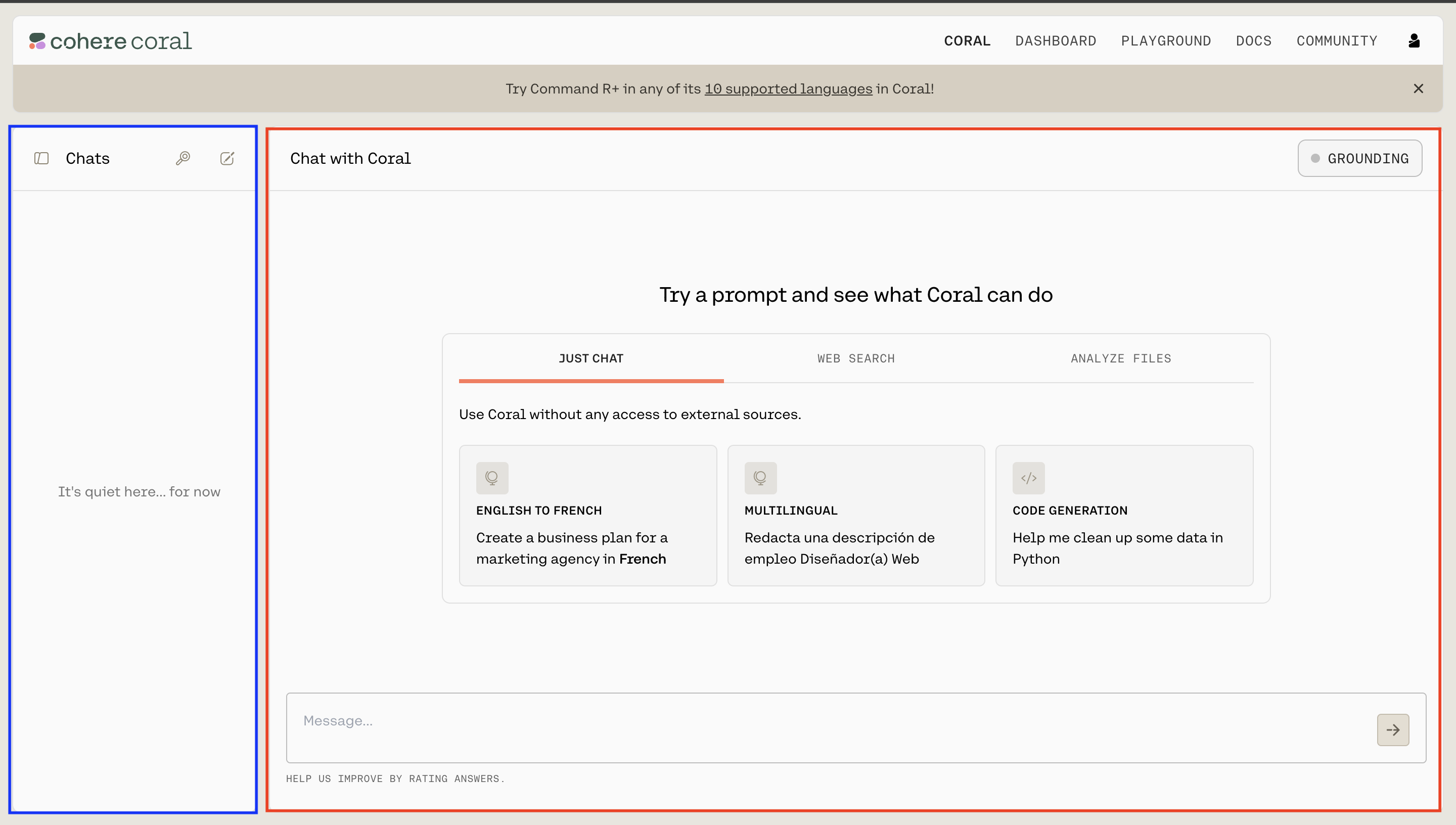The image size is (1456, 825).
Task: Focus the Message input field
Action: 855,727
